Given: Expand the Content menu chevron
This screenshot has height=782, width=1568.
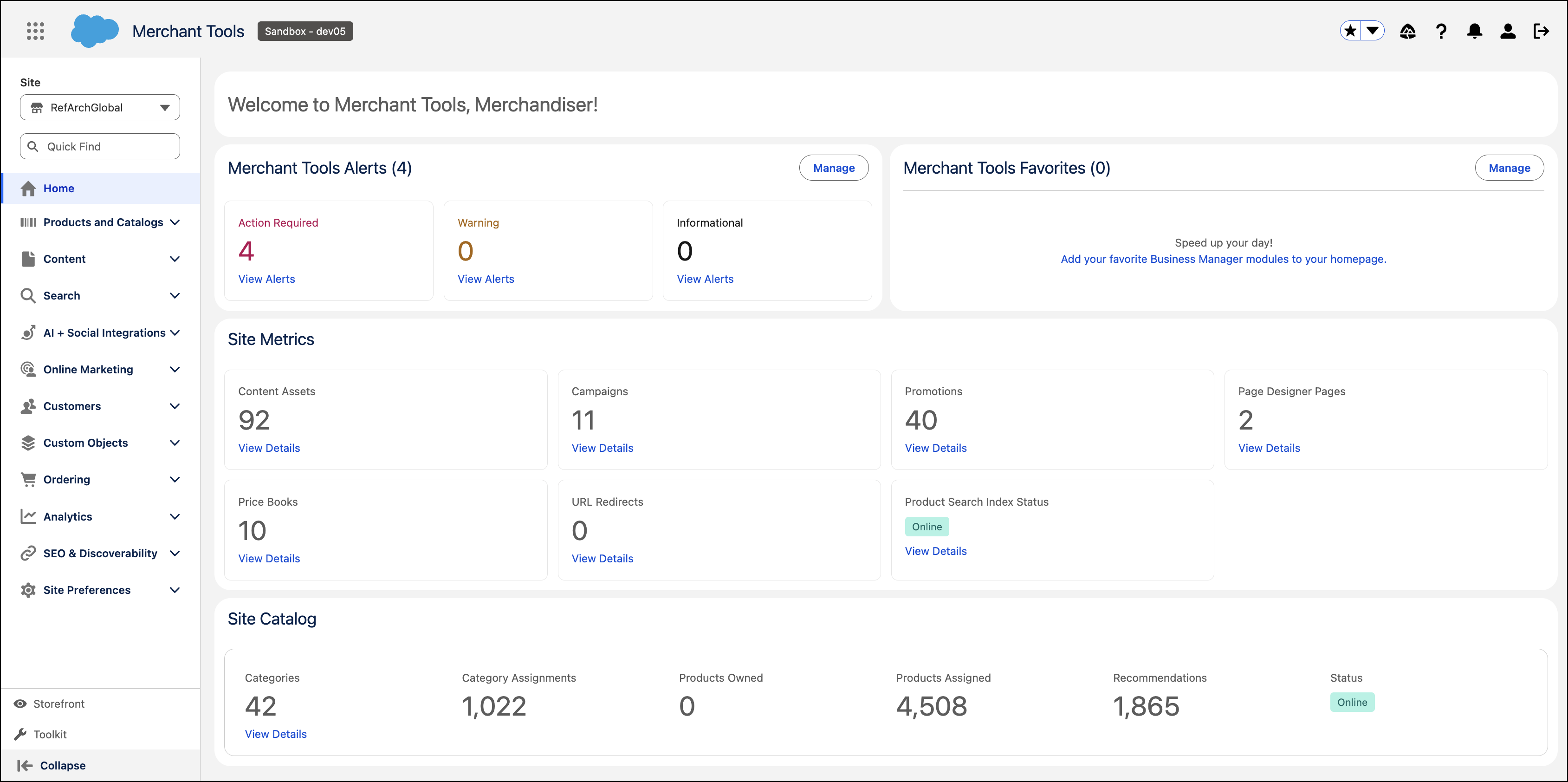Looking at the screenshot, I should coord(175,259).
